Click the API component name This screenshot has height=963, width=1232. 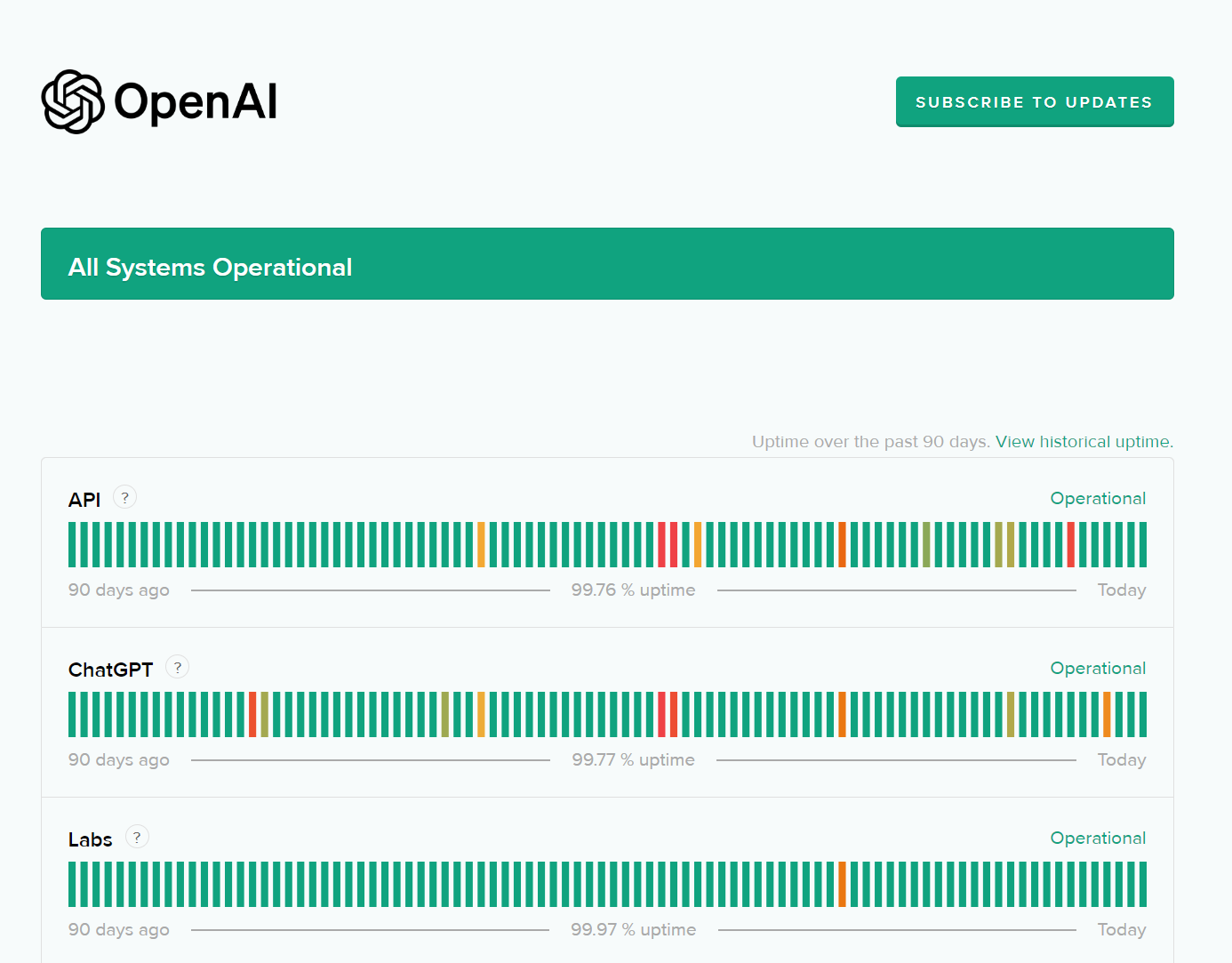tap(84, 500)
